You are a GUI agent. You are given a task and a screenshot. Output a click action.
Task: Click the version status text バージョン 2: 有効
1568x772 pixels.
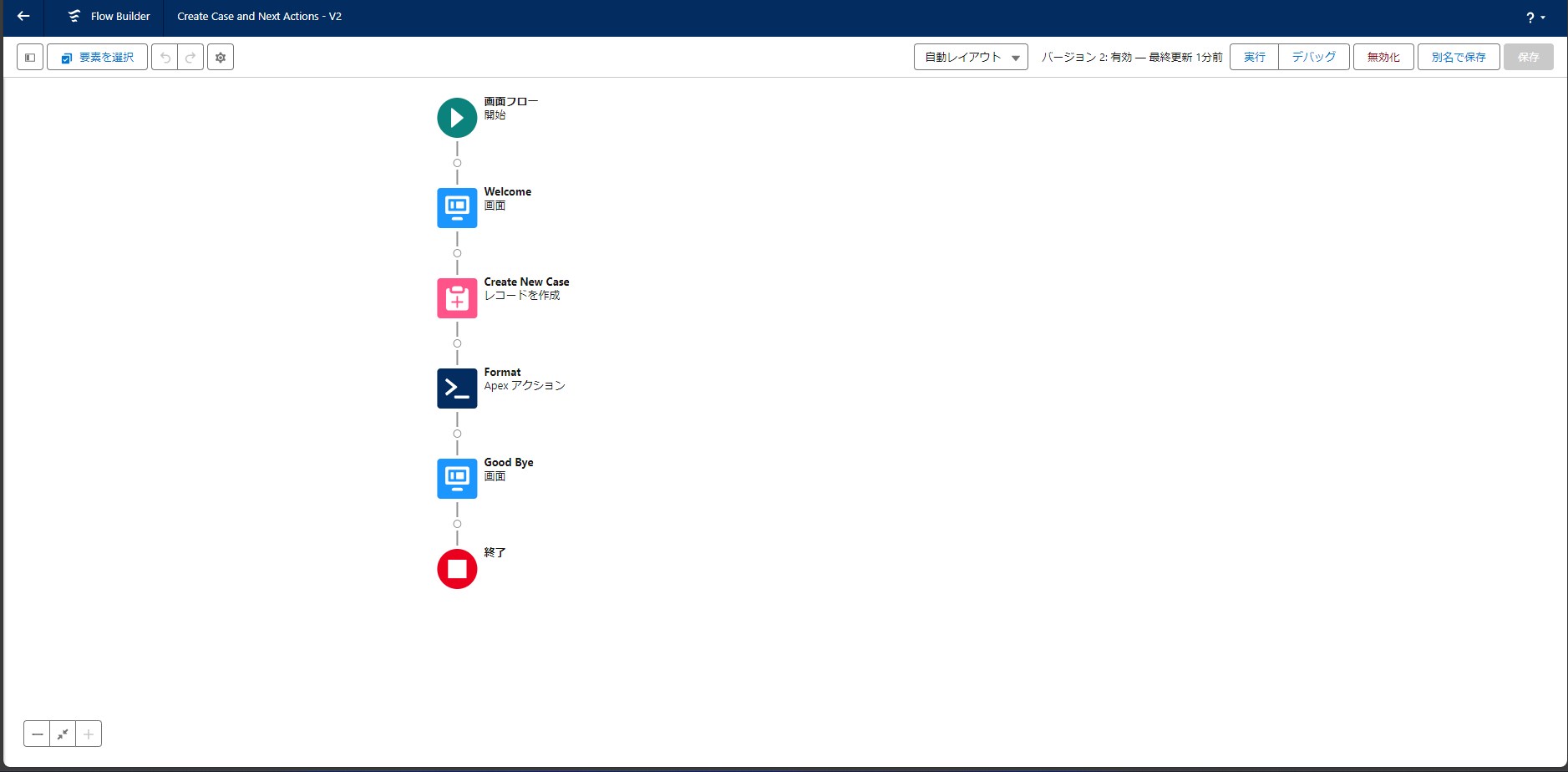click(1087, 57)
